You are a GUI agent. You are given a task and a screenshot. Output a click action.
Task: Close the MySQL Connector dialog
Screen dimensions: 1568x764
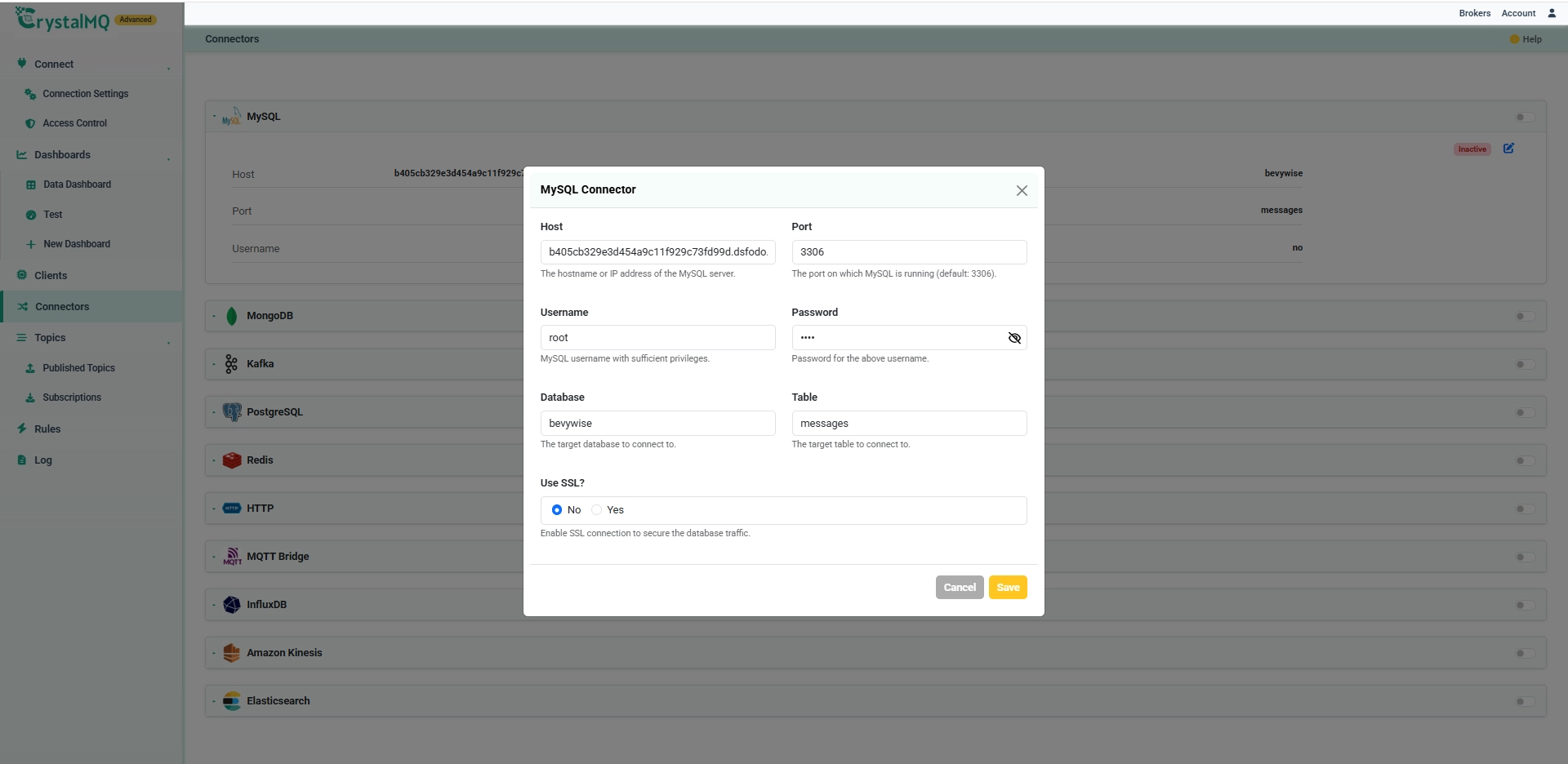point(1022,190)
